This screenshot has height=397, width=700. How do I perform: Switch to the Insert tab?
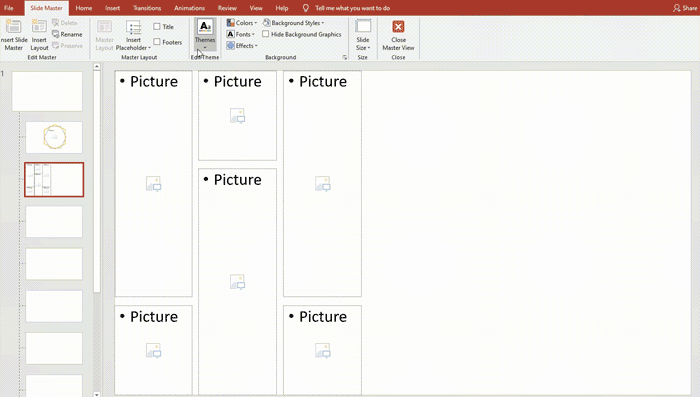112,8
